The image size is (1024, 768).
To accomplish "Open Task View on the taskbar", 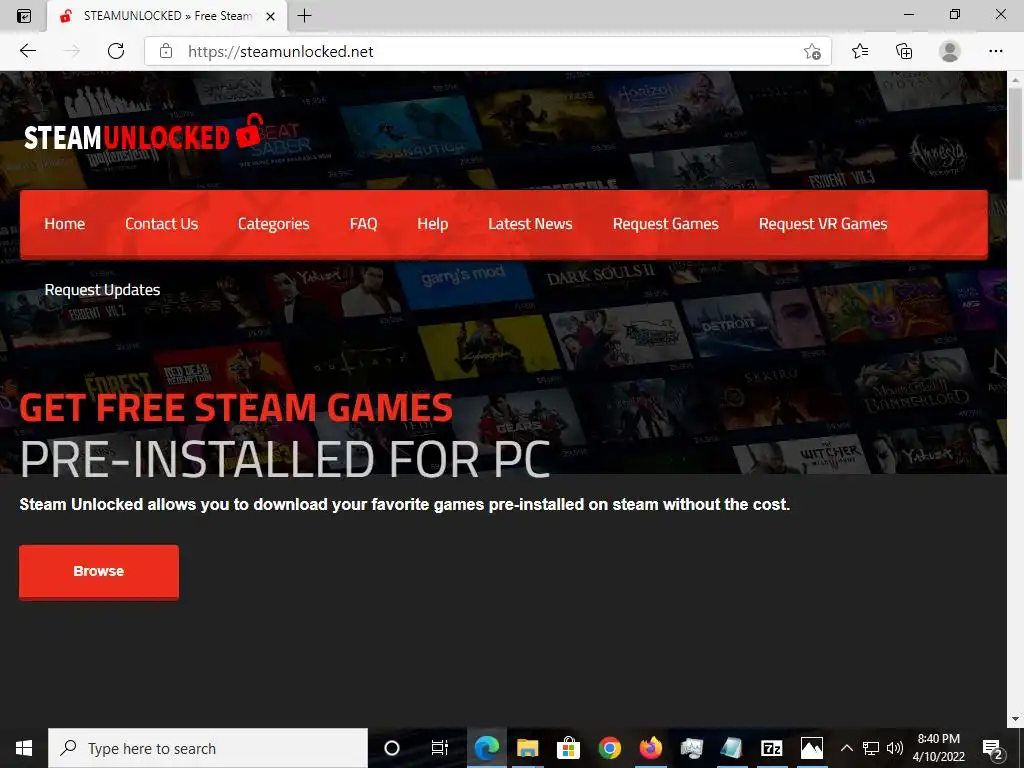I will point(440,748).
